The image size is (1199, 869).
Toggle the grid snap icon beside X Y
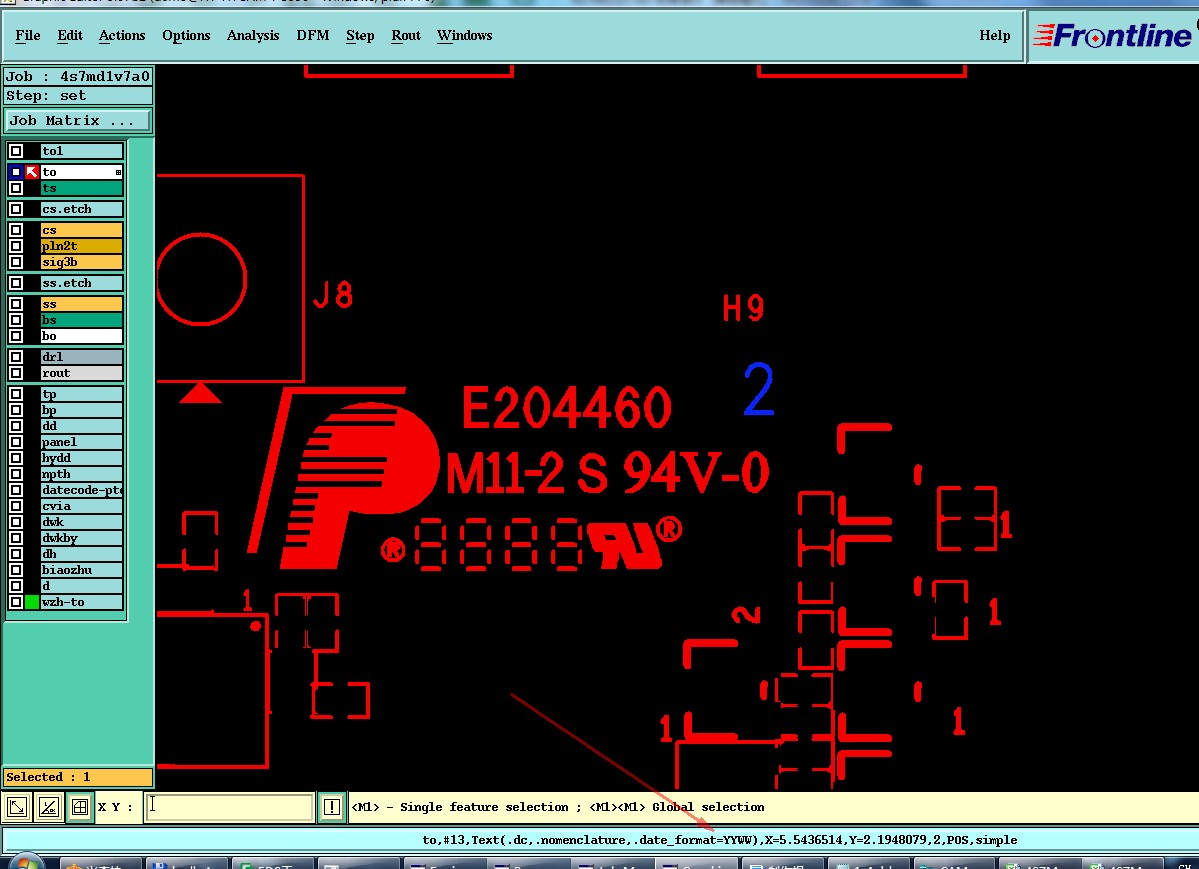[80, 807]
